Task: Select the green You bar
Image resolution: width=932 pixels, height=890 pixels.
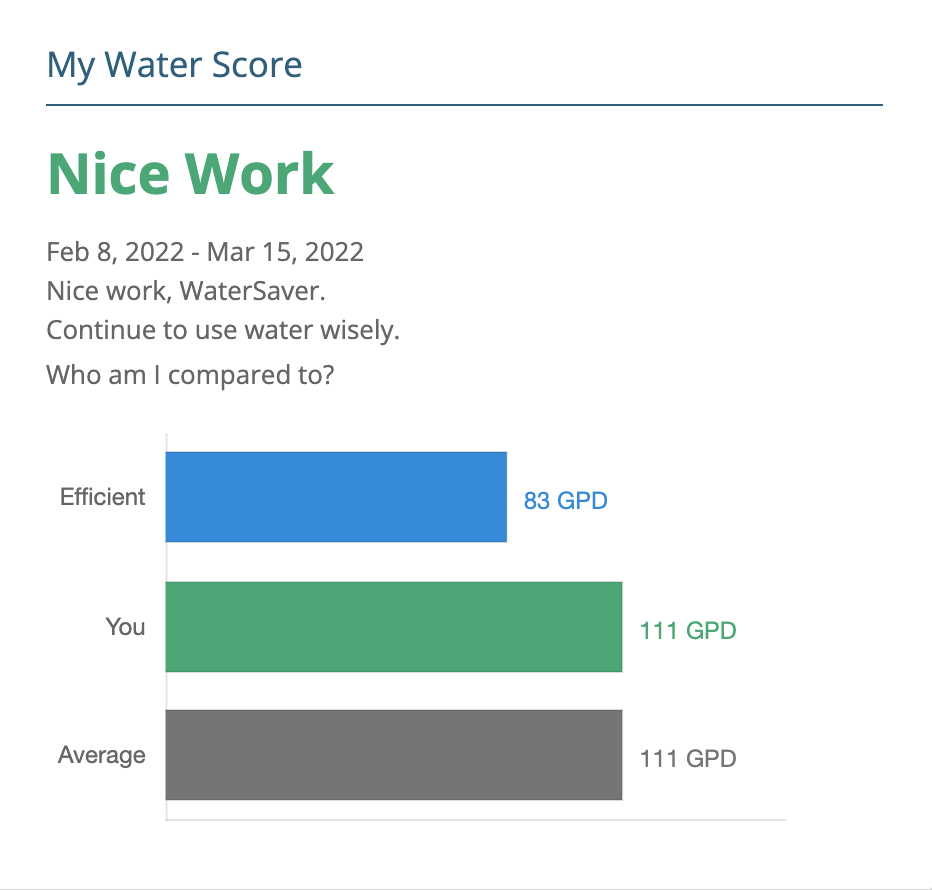Action: point(393,627)
